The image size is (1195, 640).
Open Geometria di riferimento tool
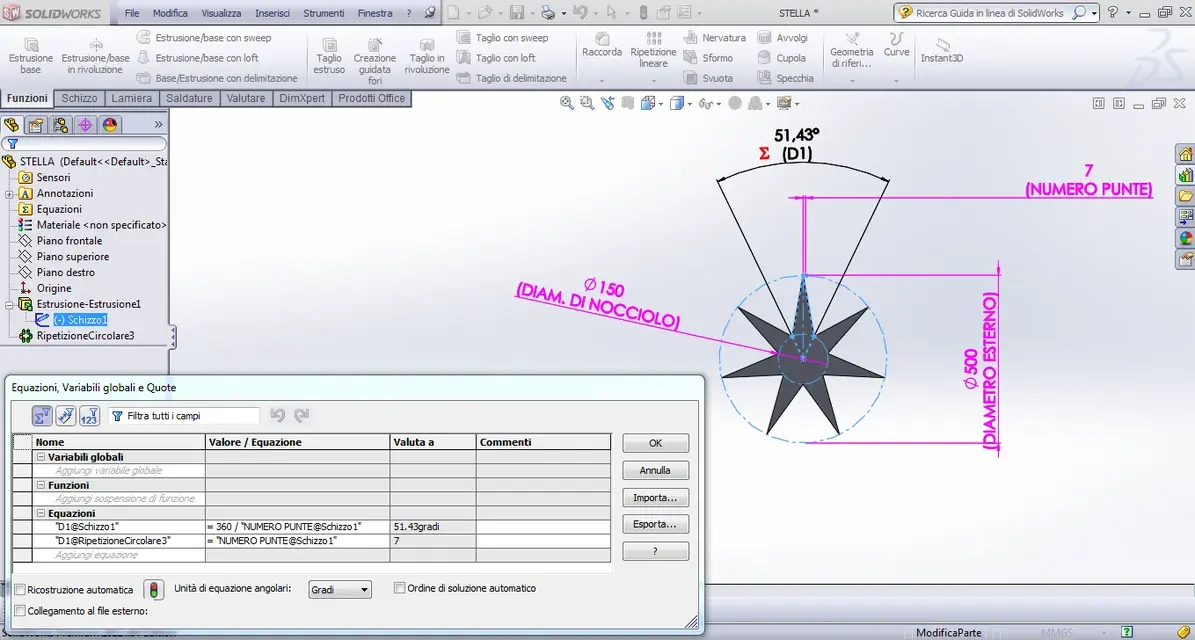(851, 50)
